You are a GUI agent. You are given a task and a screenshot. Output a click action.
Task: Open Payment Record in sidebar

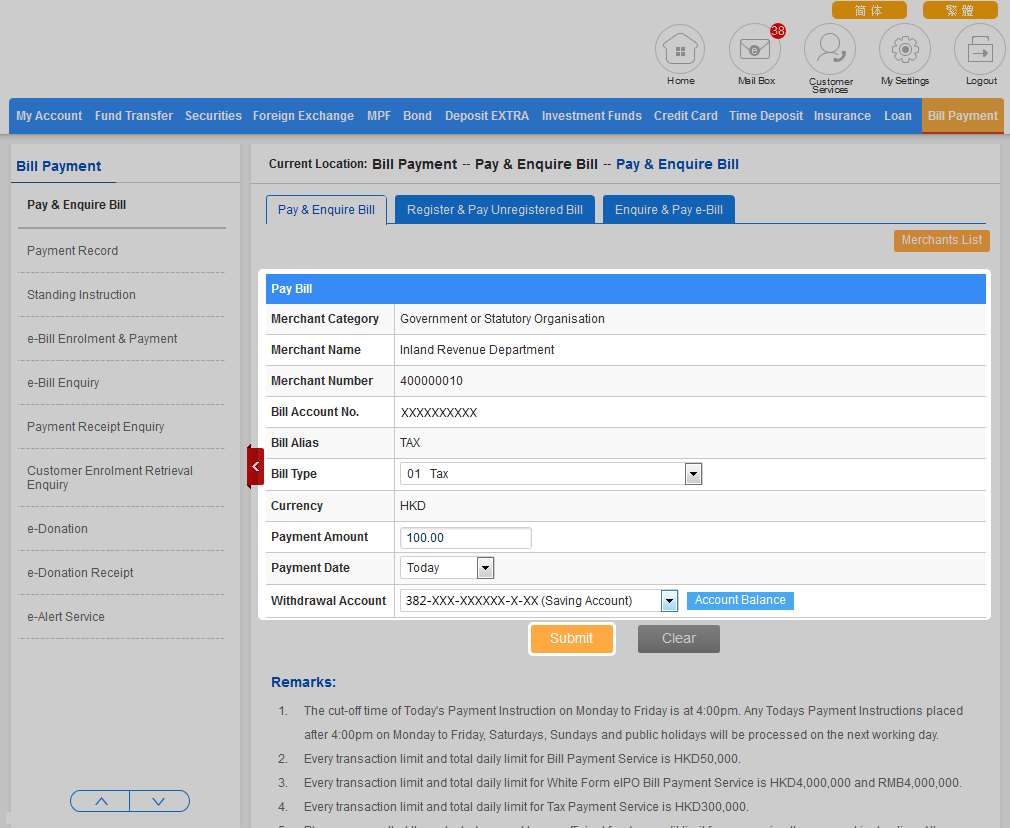pos(72,251)
